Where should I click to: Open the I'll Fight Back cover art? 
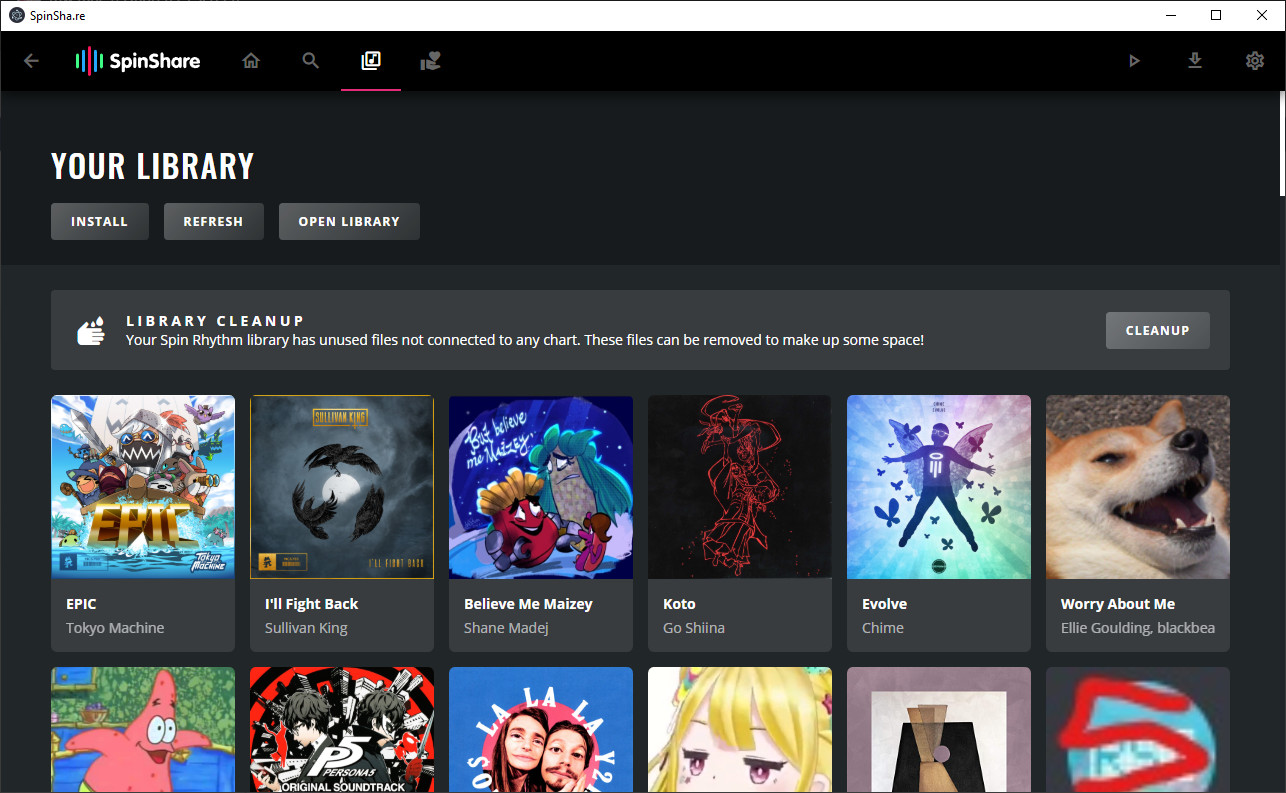pyautogui.click(x=342, y=487)
